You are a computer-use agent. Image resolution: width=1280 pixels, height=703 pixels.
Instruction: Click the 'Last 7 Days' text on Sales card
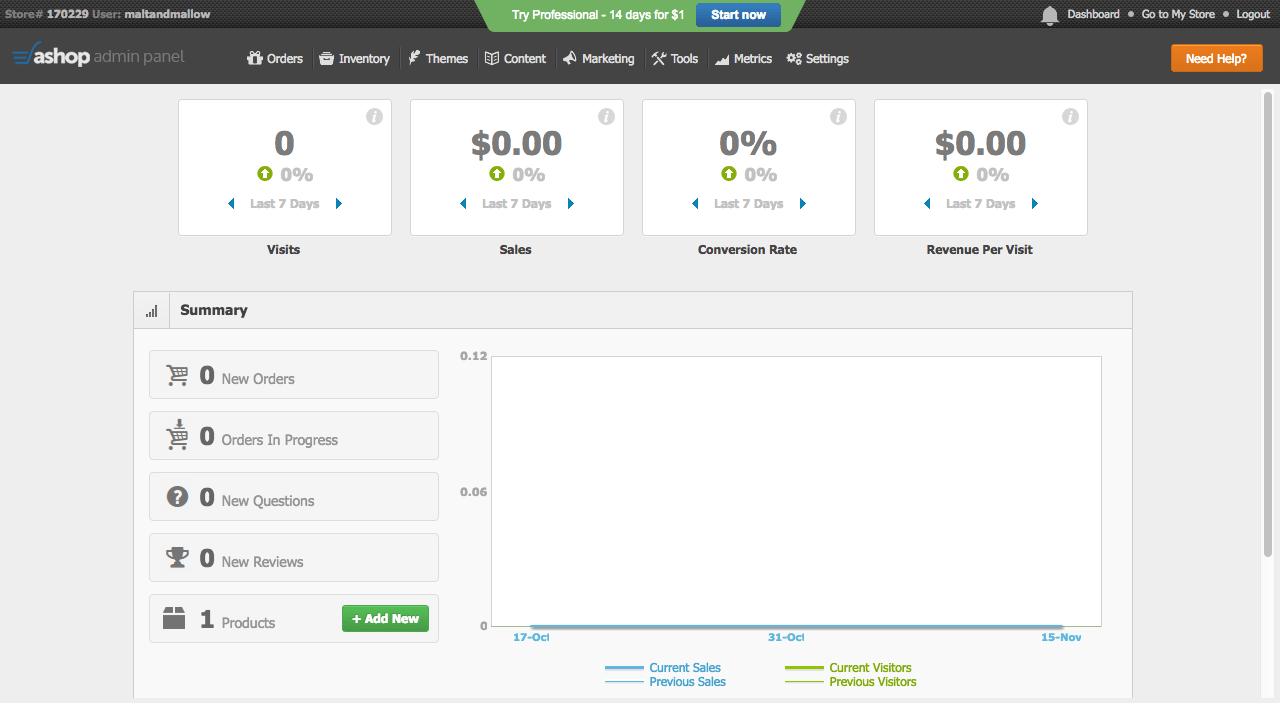tap(517, 204)
